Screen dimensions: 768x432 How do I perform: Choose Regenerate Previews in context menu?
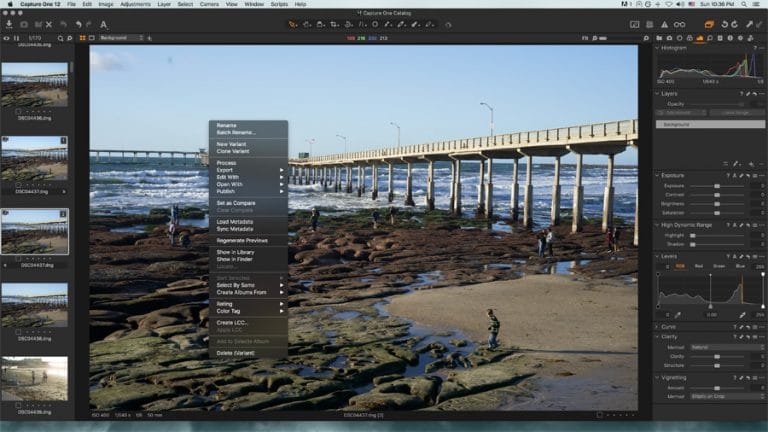[x=241, y=240]
